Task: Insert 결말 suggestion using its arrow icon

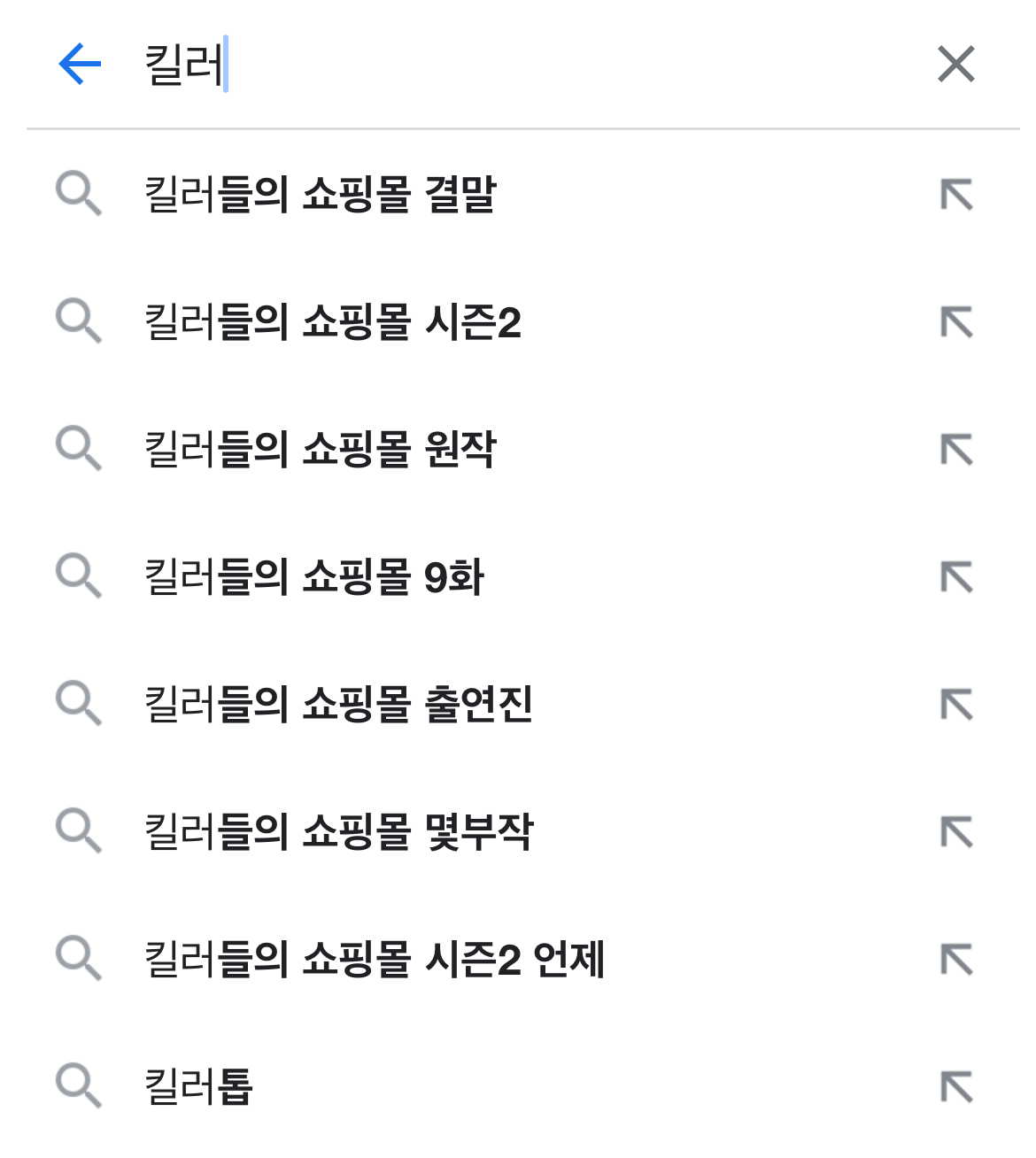Action: point(956,194)
